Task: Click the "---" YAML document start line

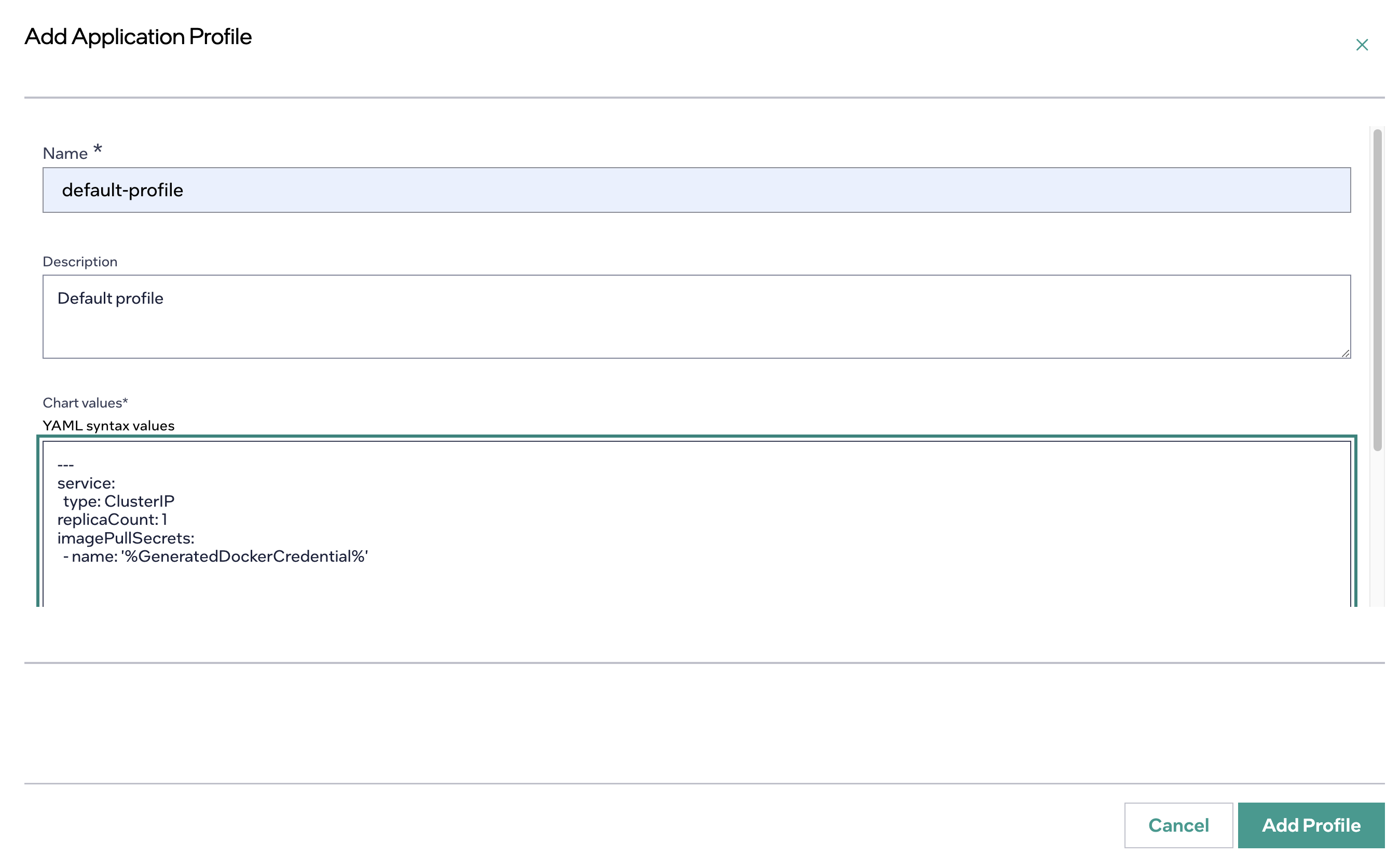Action: [x=65, y=465]
